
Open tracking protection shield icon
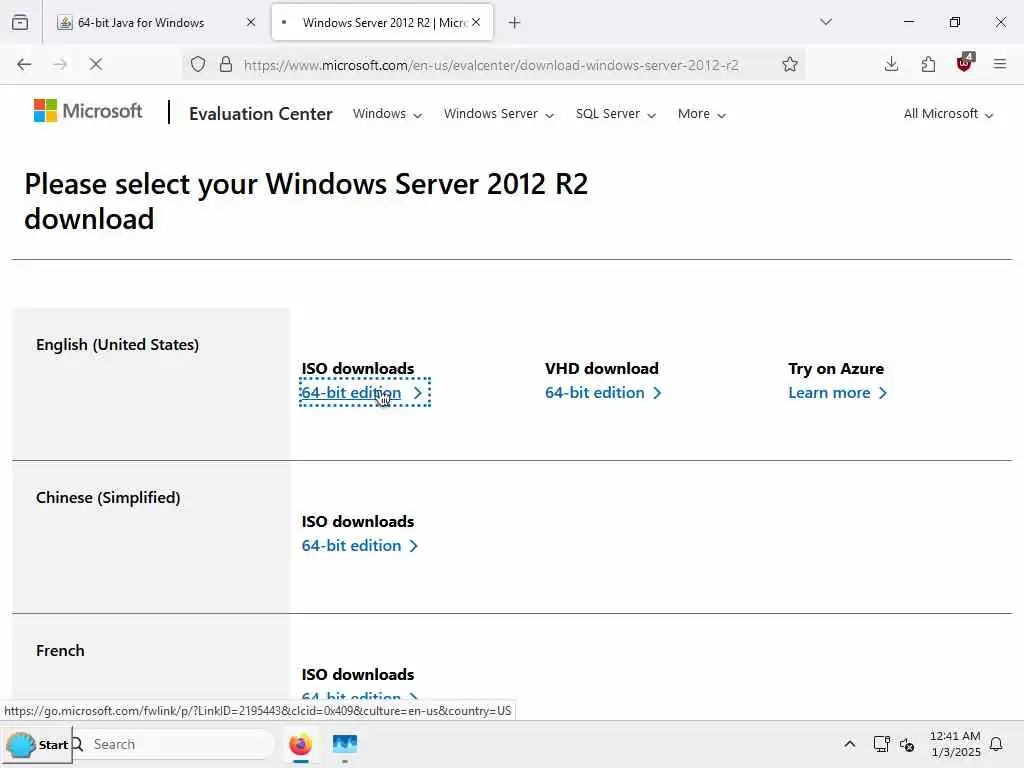tap(198, 64)
